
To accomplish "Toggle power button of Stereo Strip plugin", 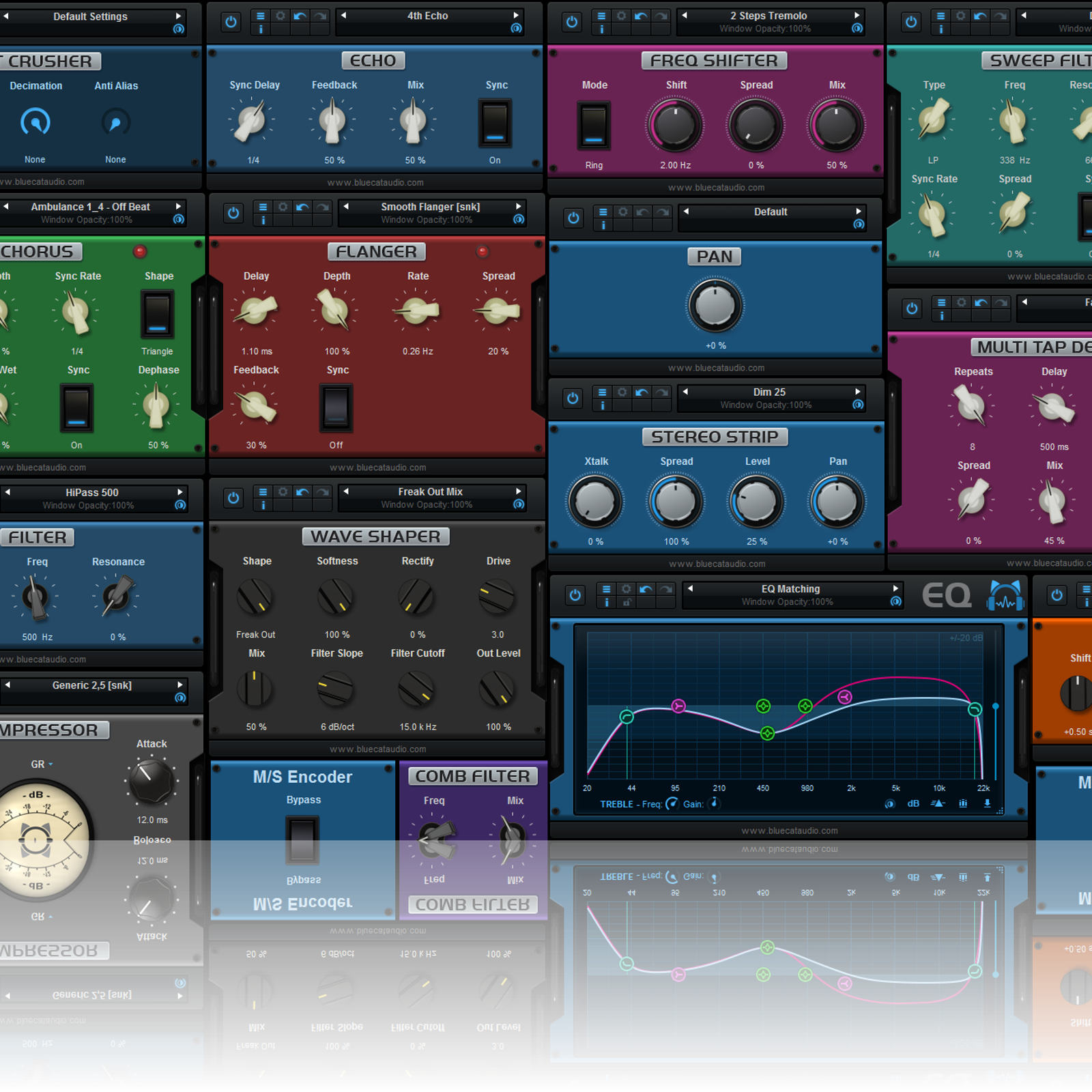I will (573, 398).
